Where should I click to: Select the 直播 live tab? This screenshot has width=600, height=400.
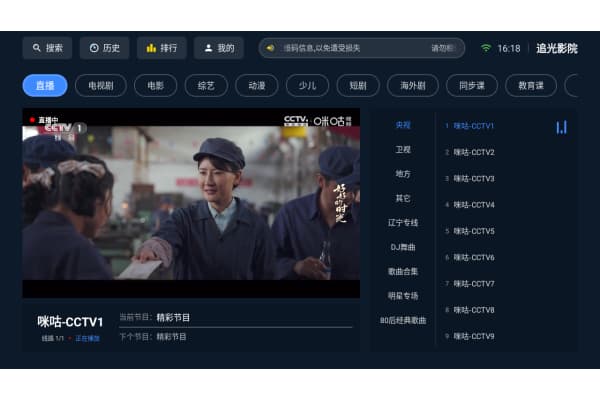45,85
